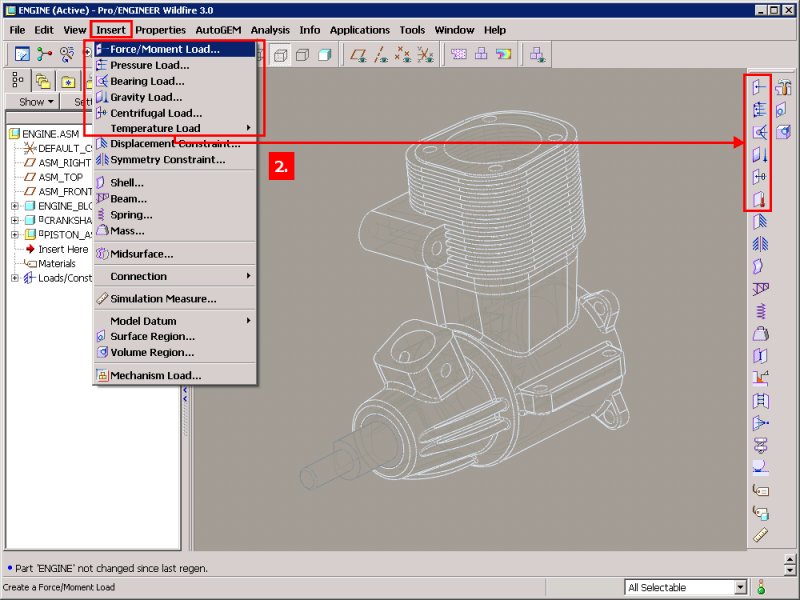Select Volume Region menu entry
The image size is (800, 600).
pyautogui.click(x=176, y=353)
